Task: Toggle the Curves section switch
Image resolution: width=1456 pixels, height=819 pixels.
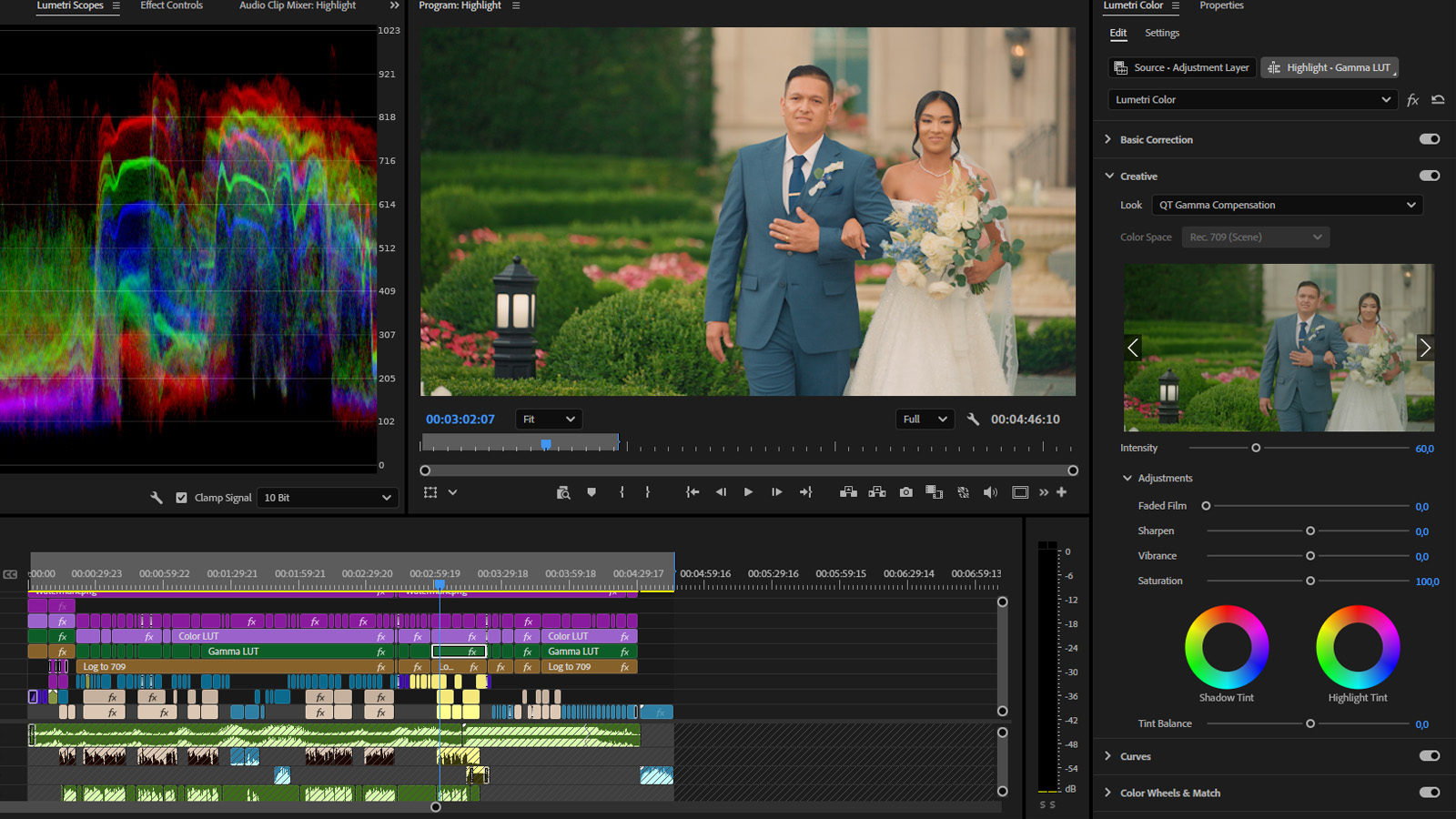Action: [x=1430, y=755]
